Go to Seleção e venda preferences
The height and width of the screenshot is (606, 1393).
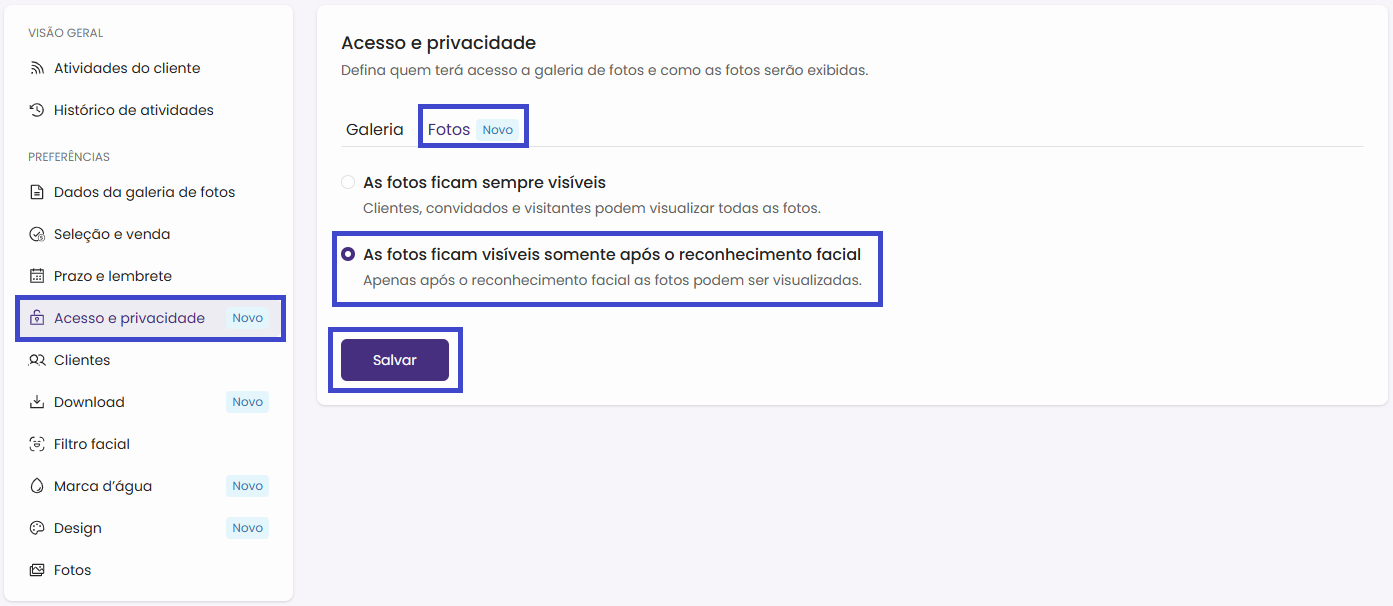(112, 234)
